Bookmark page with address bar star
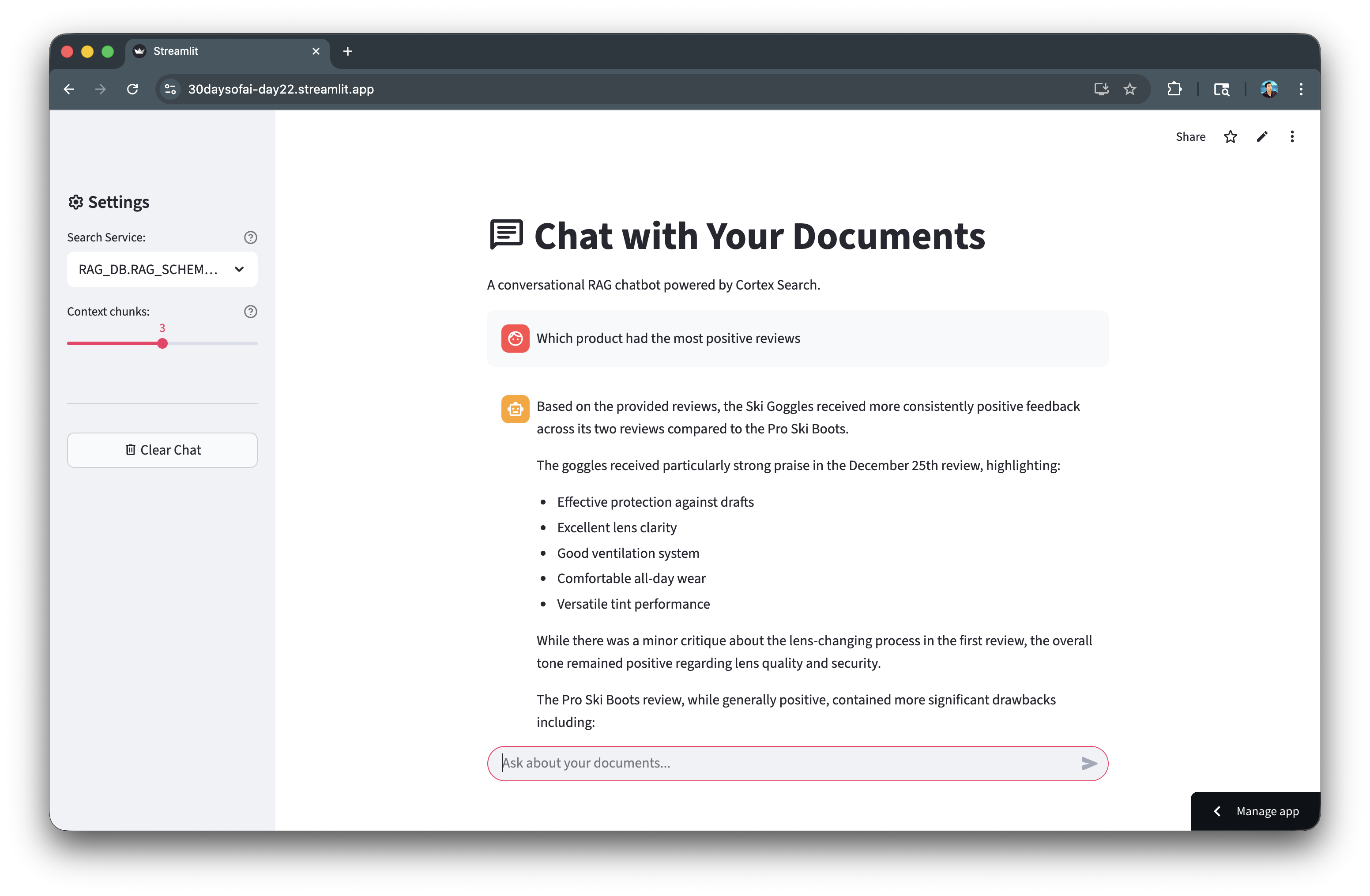1370x896 pixels. tap(1129, 89)
